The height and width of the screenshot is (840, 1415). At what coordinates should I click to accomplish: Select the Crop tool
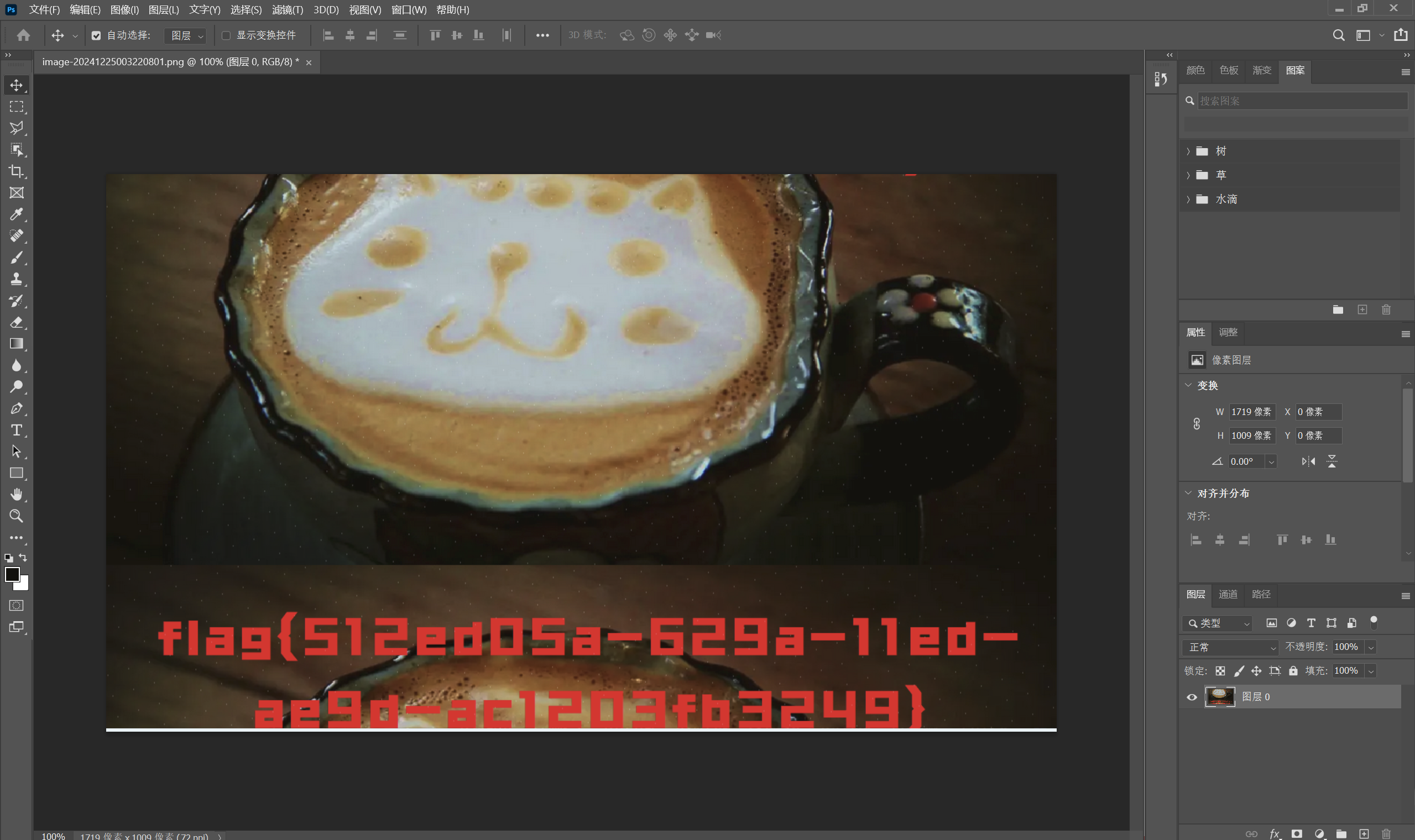17,171
